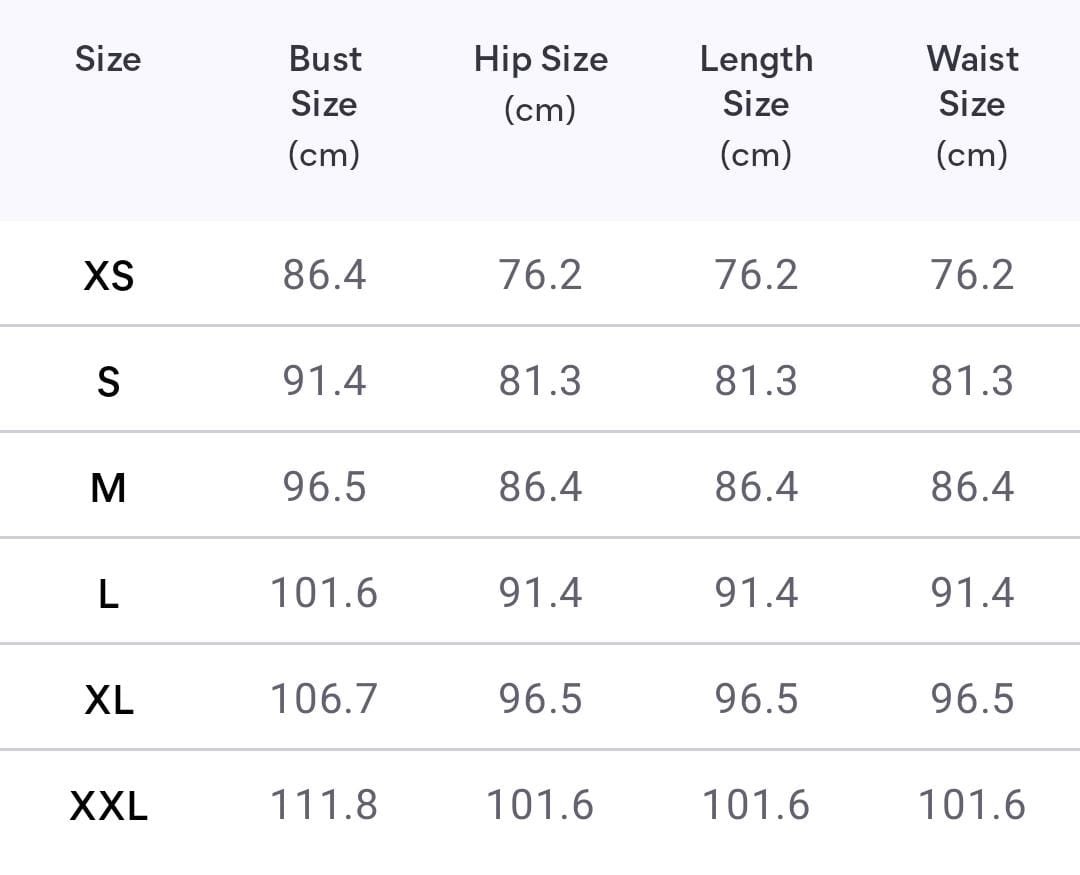
Task: Click S bust value 91.4
Action: point(324,381)
